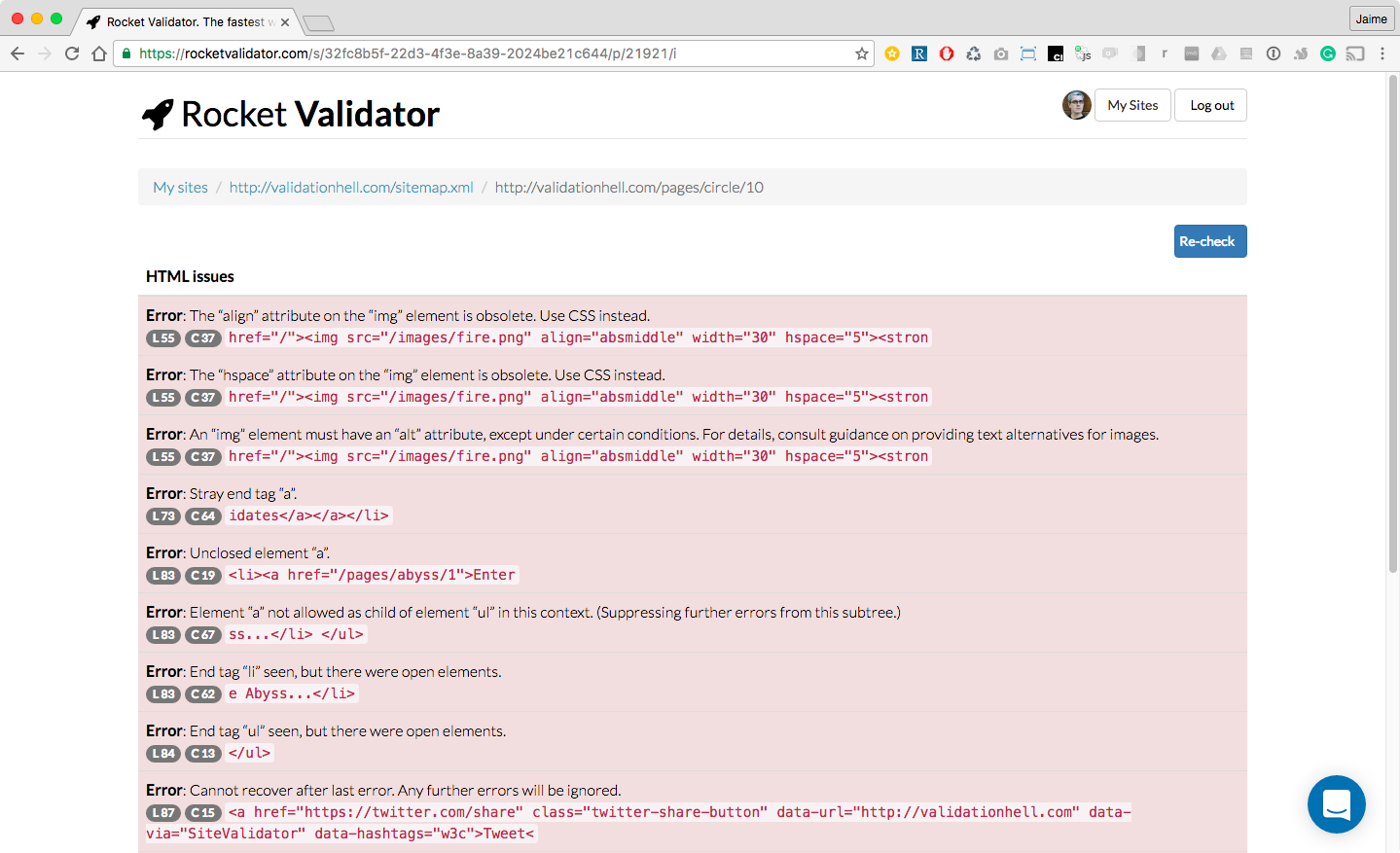Click the L87 badge for cannot recover error
The height and width of the screenshot is (853, 1400).
point(163,813)
